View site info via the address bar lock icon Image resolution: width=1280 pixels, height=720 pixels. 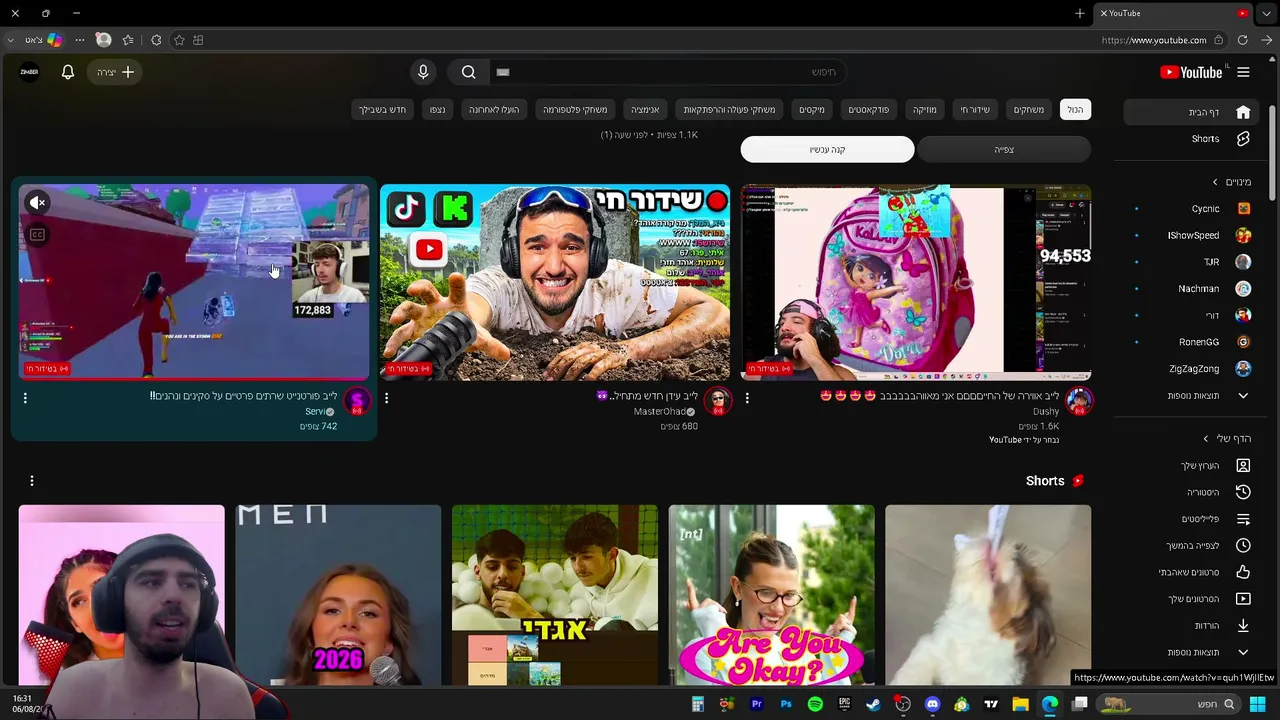1218,40
